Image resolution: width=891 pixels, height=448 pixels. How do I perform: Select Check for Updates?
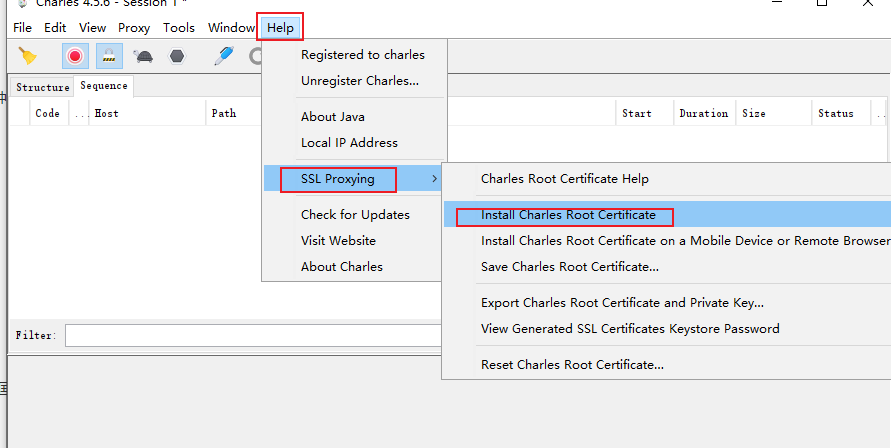pos(355,215)
